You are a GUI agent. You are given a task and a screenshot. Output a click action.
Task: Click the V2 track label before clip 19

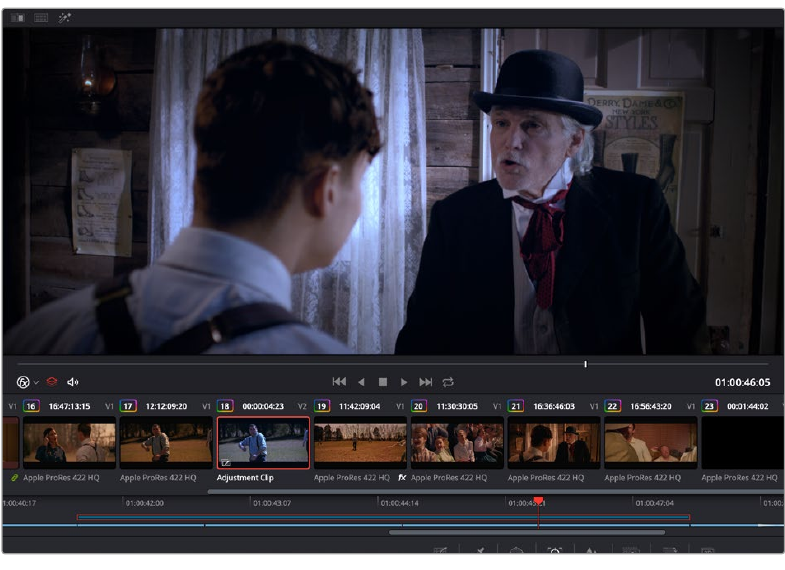coord(302,406)
